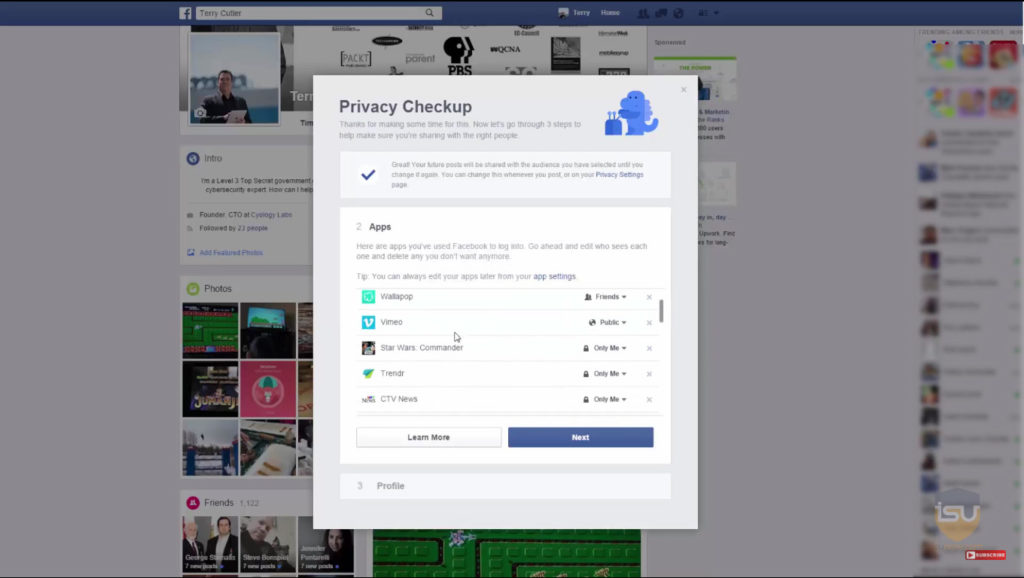Open Star Wars: Commander Only Me dropdown
The image size is (1024, 578).
pyautogui.click(x=605, y=348)
